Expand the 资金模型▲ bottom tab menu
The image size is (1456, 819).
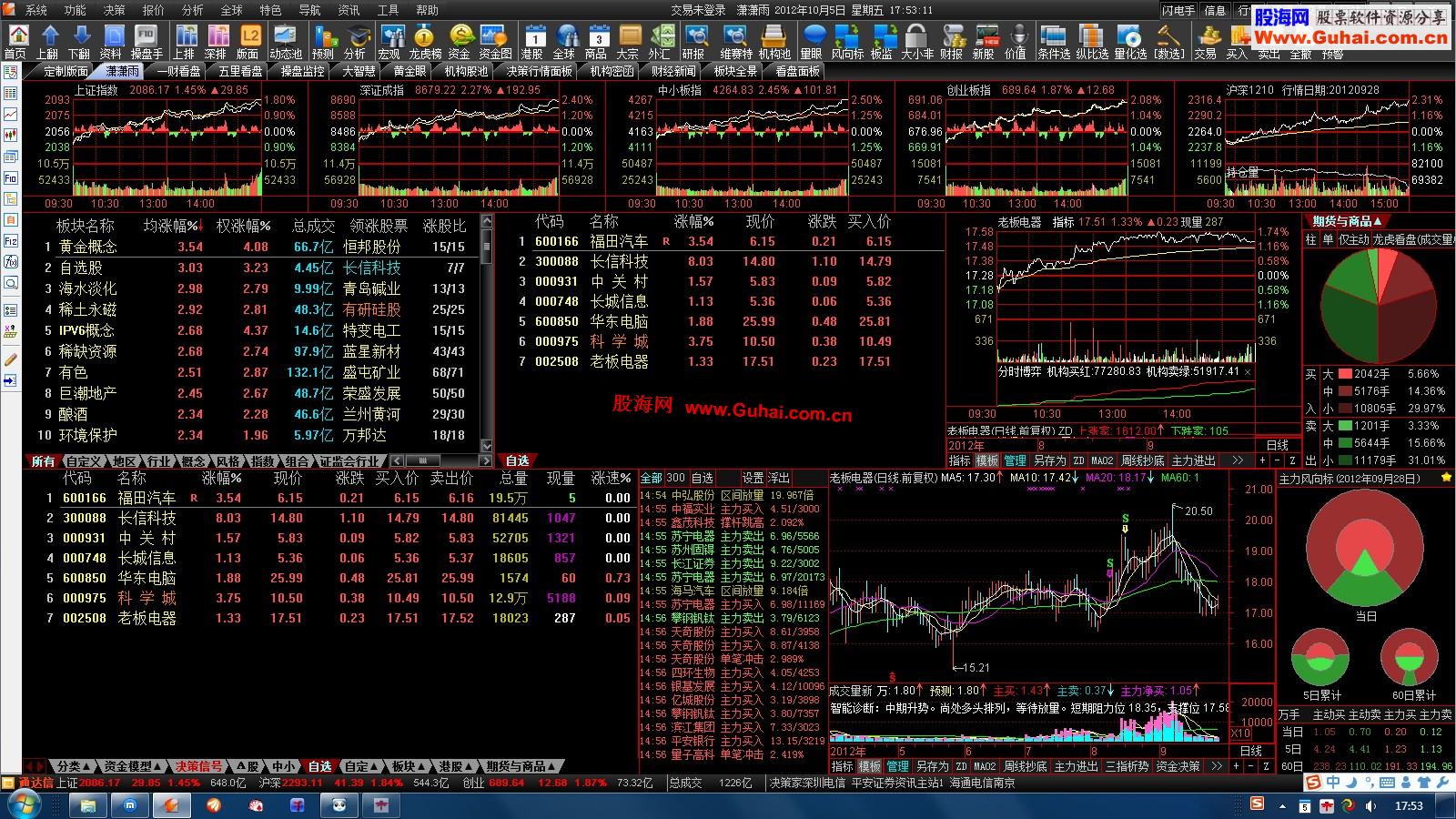[133, 766]
